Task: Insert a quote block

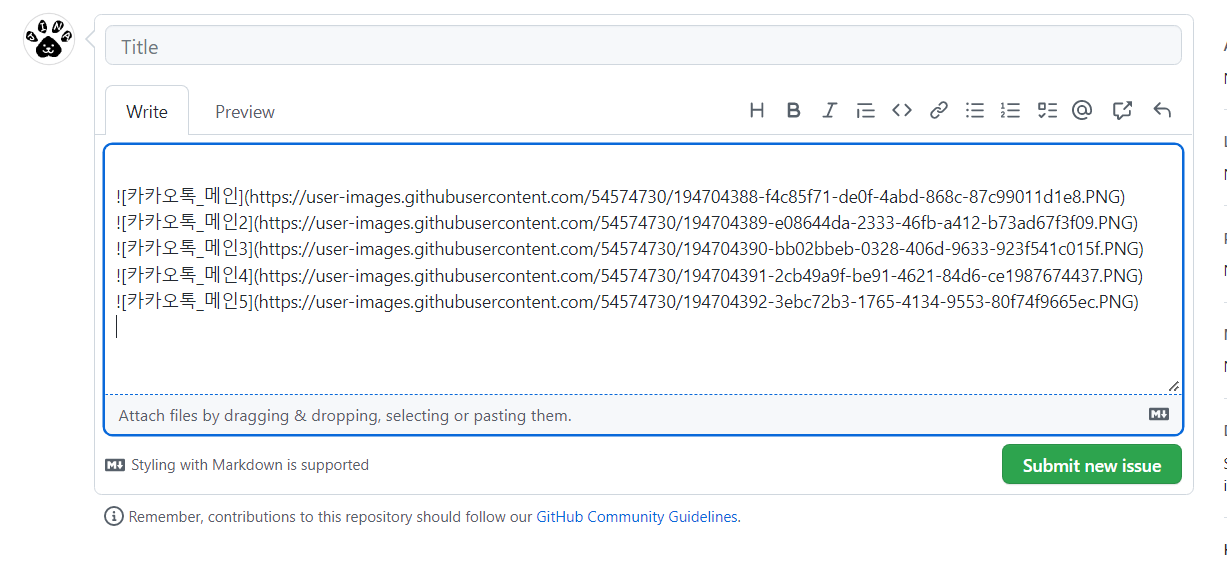Action: [866, 111]
